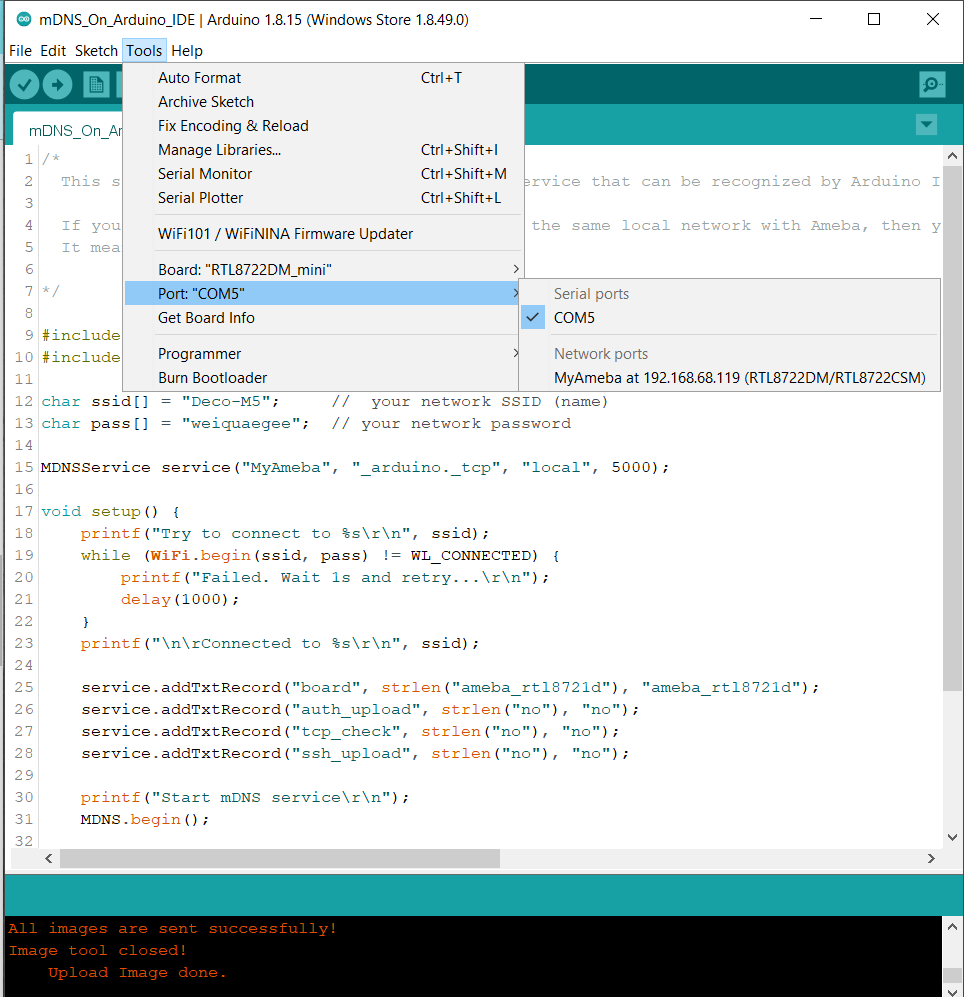Click Get Board Info

pos(206,318)
